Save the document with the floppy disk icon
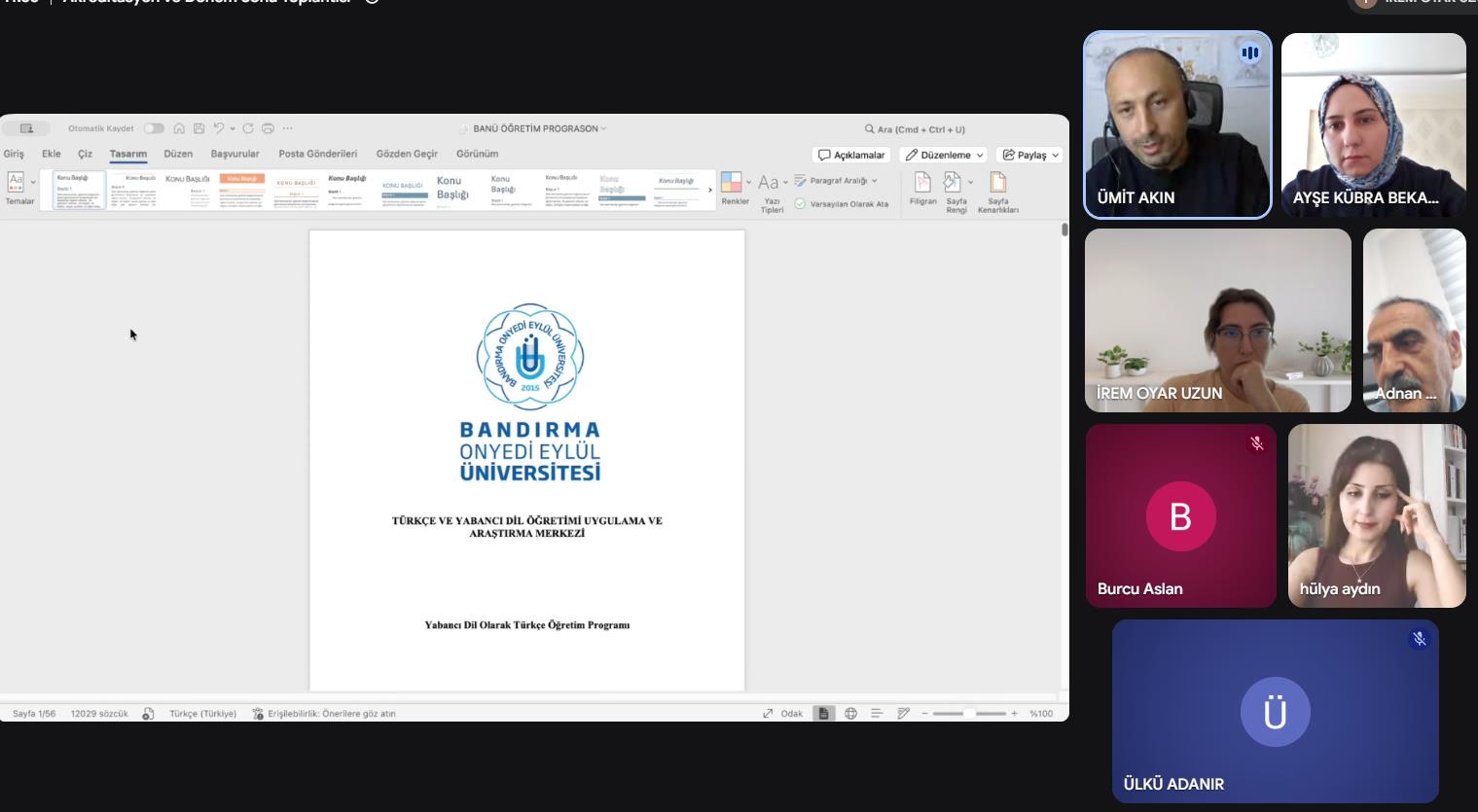The width and height of the screenshot is (1478, 812). (198, 128)
